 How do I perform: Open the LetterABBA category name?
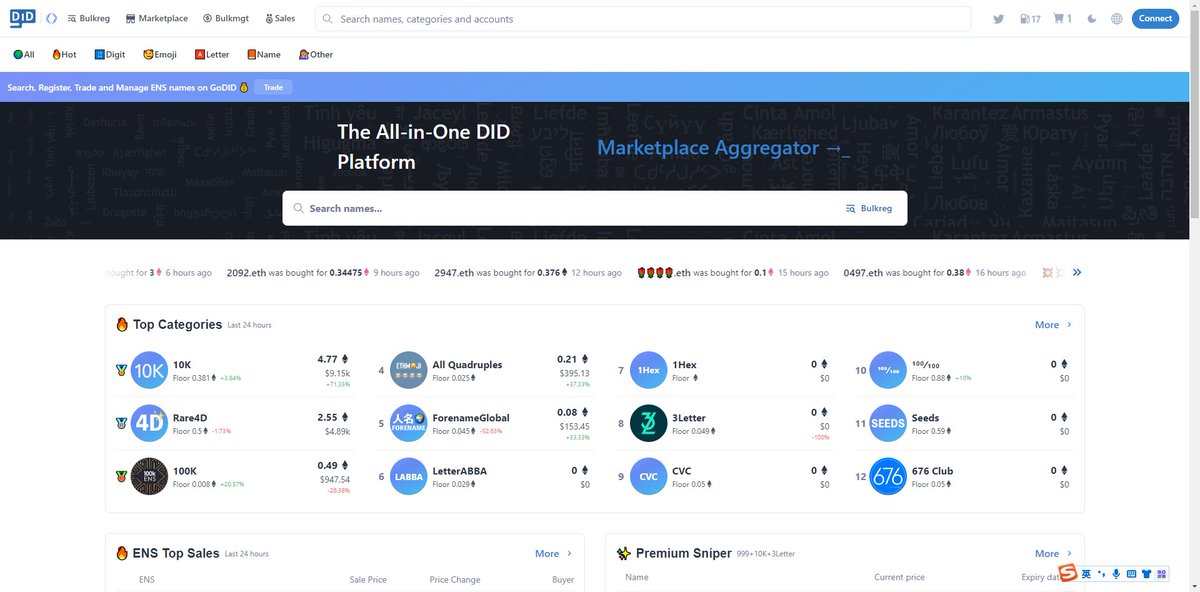460,471
